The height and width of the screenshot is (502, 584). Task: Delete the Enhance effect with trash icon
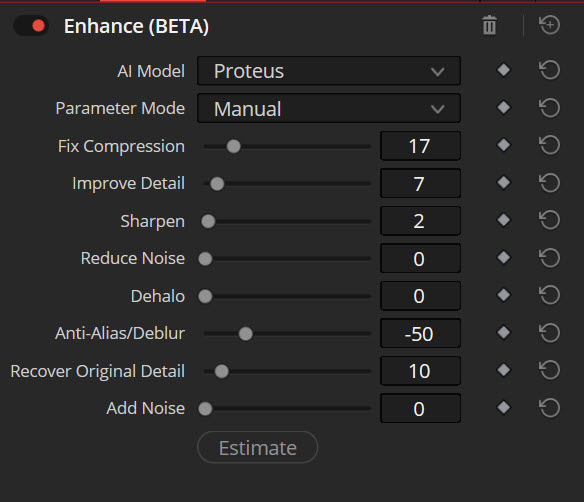pos(489,25)
